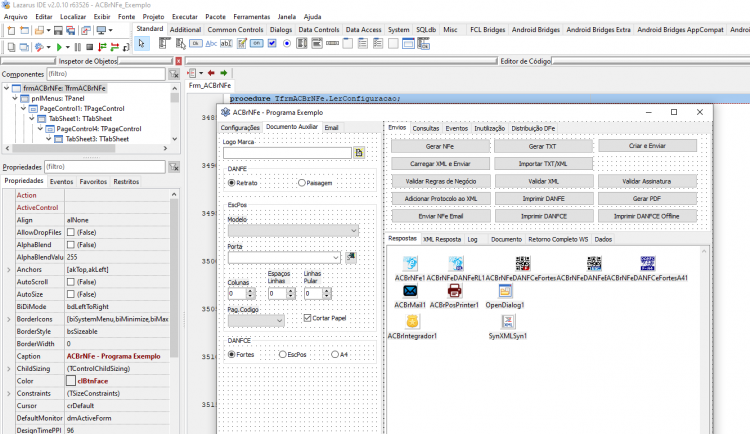
Task: Pick the TCheckBox palette component
Action: (x=272, y=44)
